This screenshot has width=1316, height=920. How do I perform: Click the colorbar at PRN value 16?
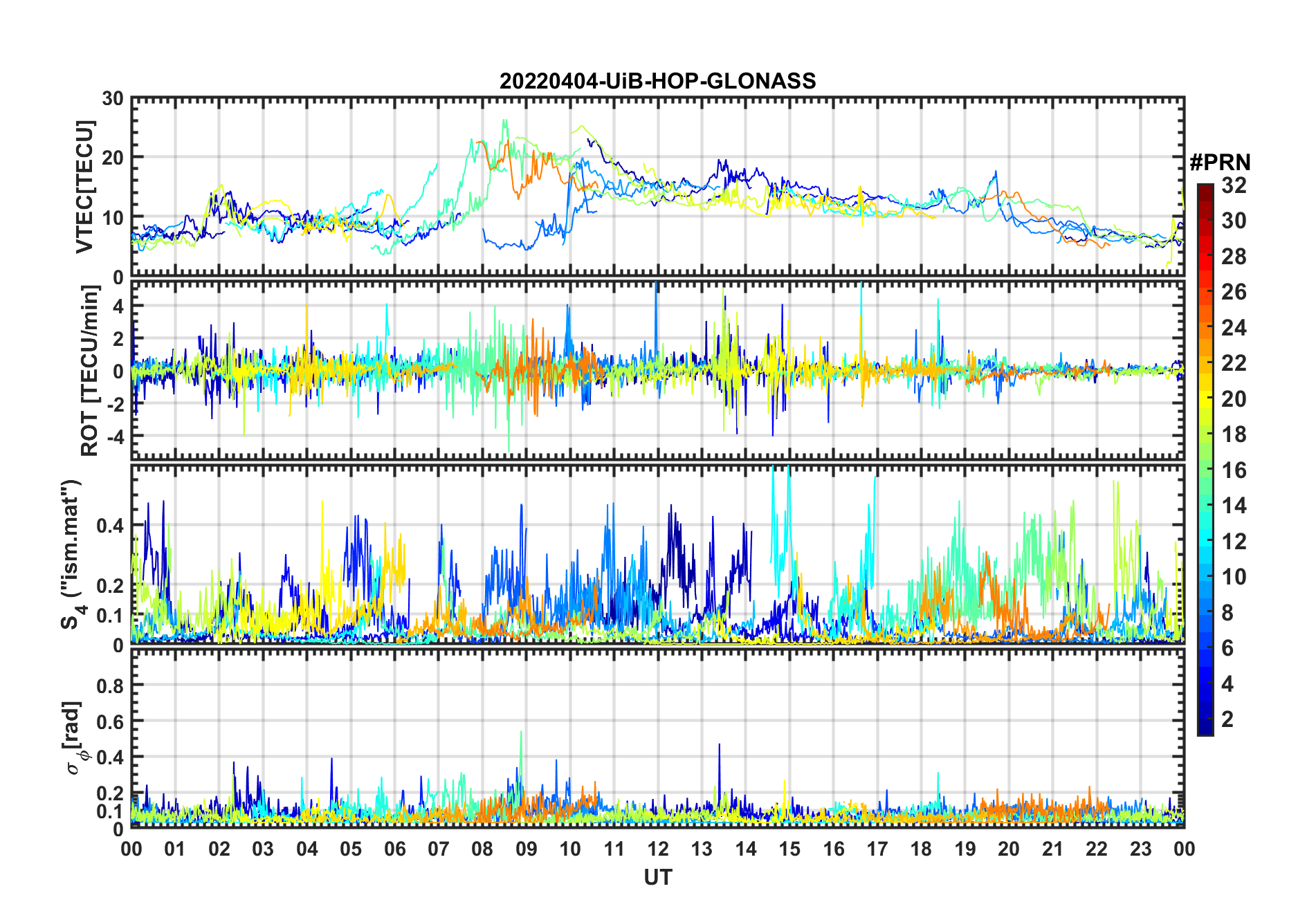[1205, 470]
